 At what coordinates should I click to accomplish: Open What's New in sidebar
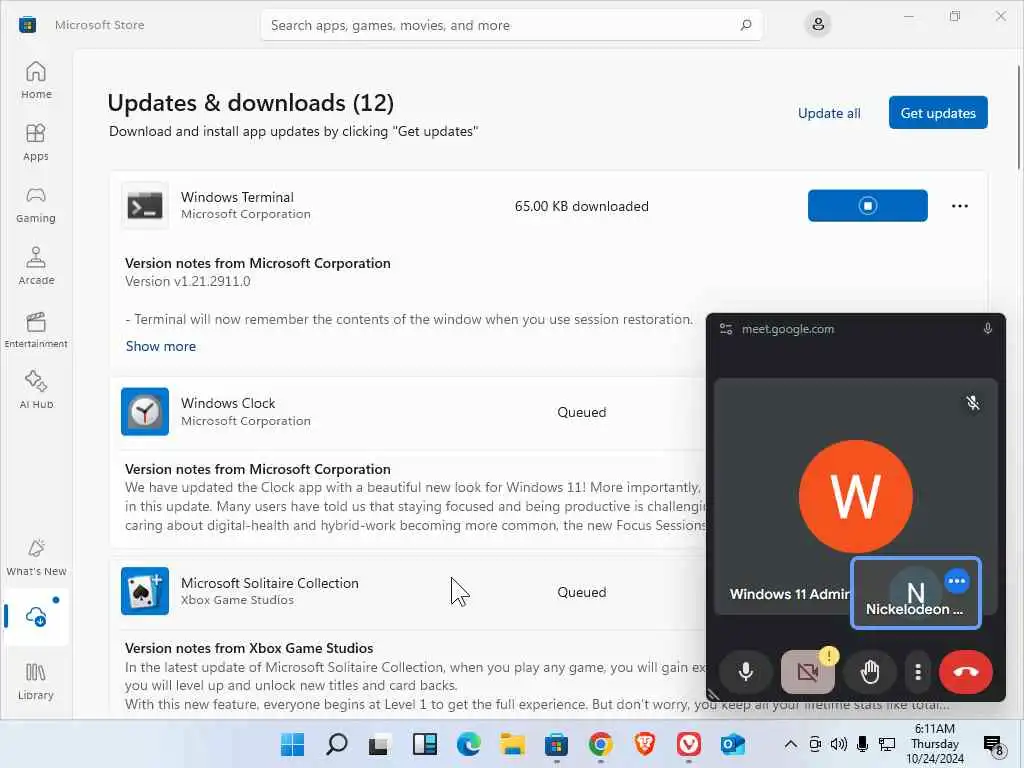coord(36,557)
